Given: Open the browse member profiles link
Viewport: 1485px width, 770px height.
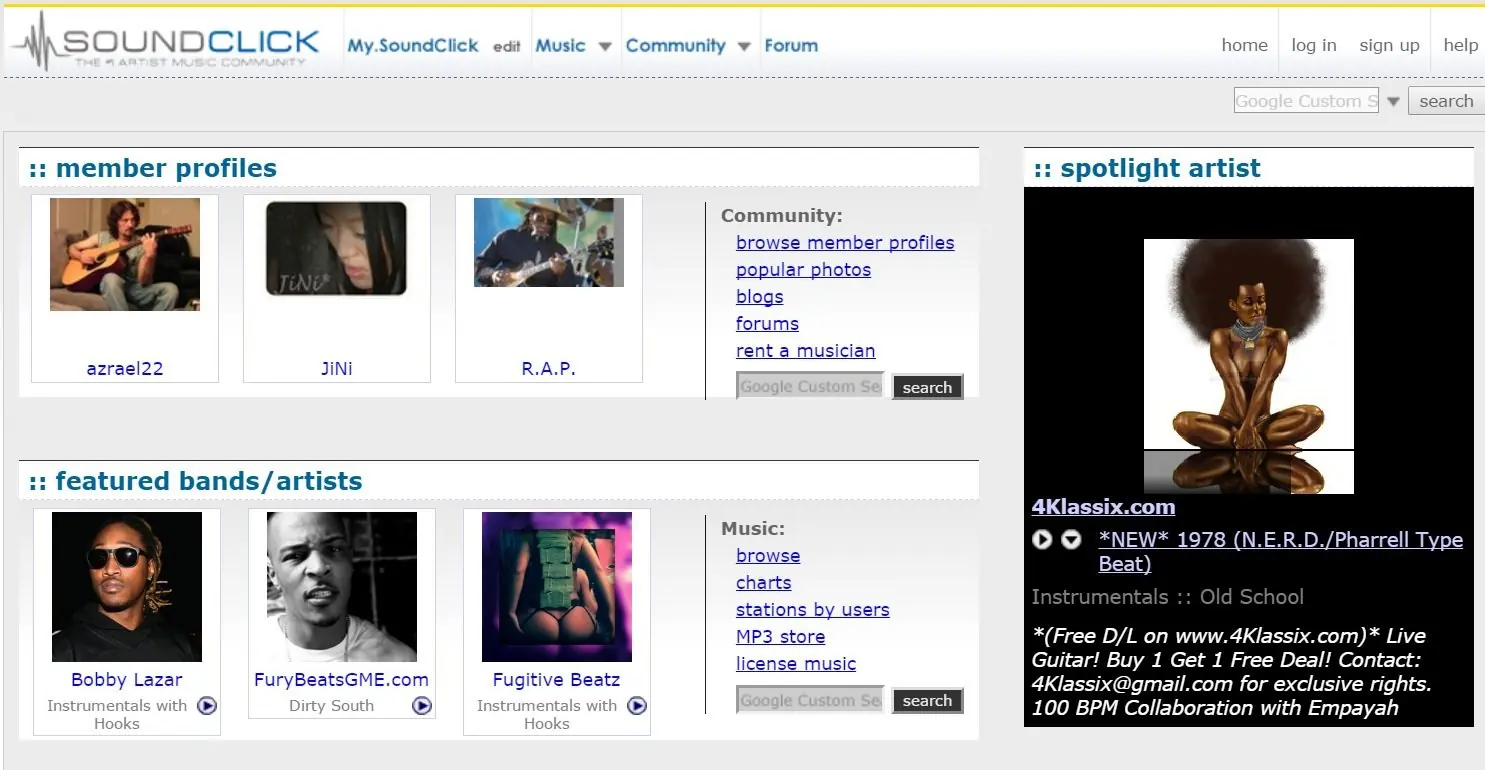Looking at the screenshot, I should [x=845, y=243].
